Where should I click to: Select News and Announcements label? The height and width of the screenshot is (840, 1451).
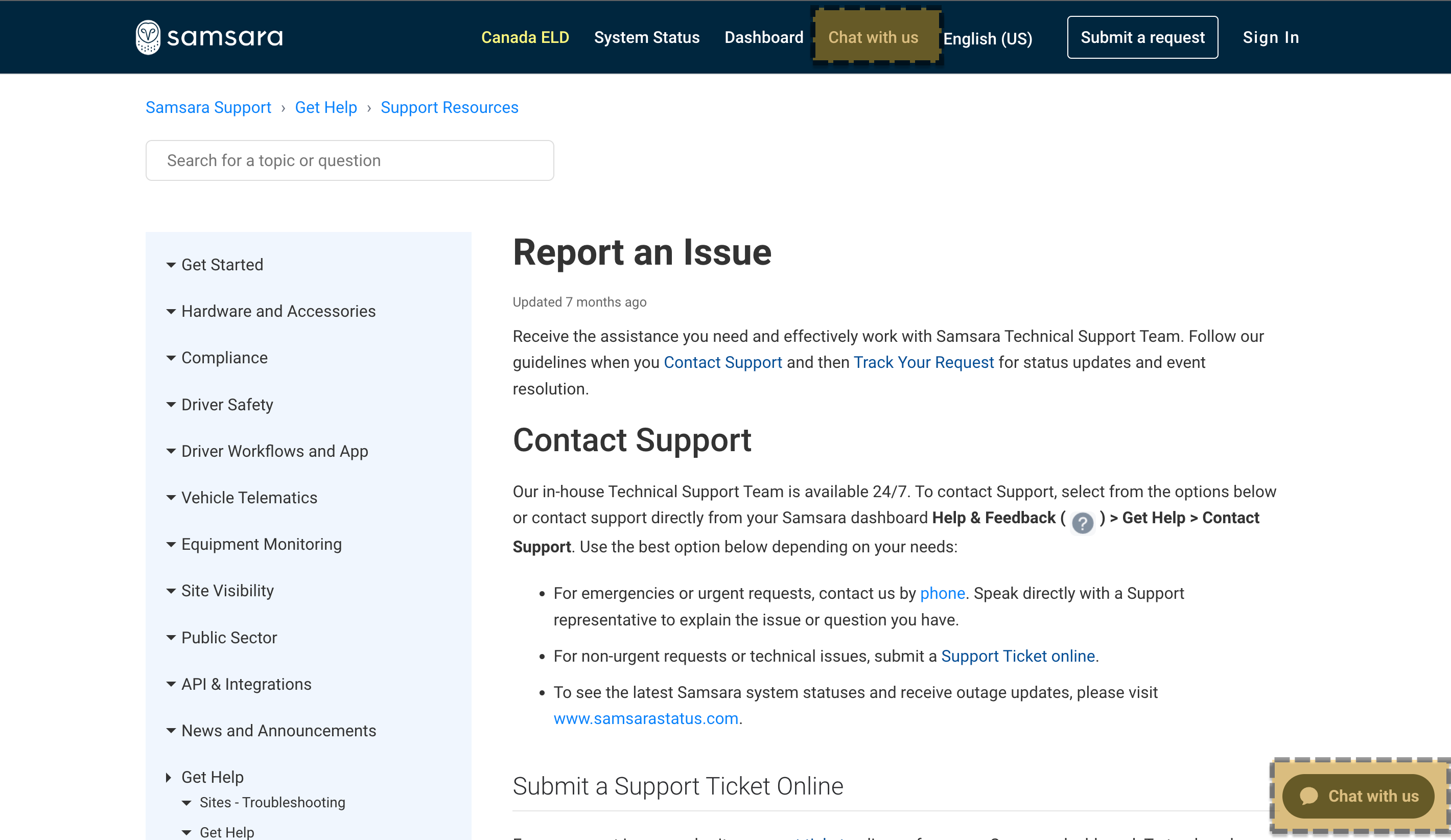tap(278, 731)
